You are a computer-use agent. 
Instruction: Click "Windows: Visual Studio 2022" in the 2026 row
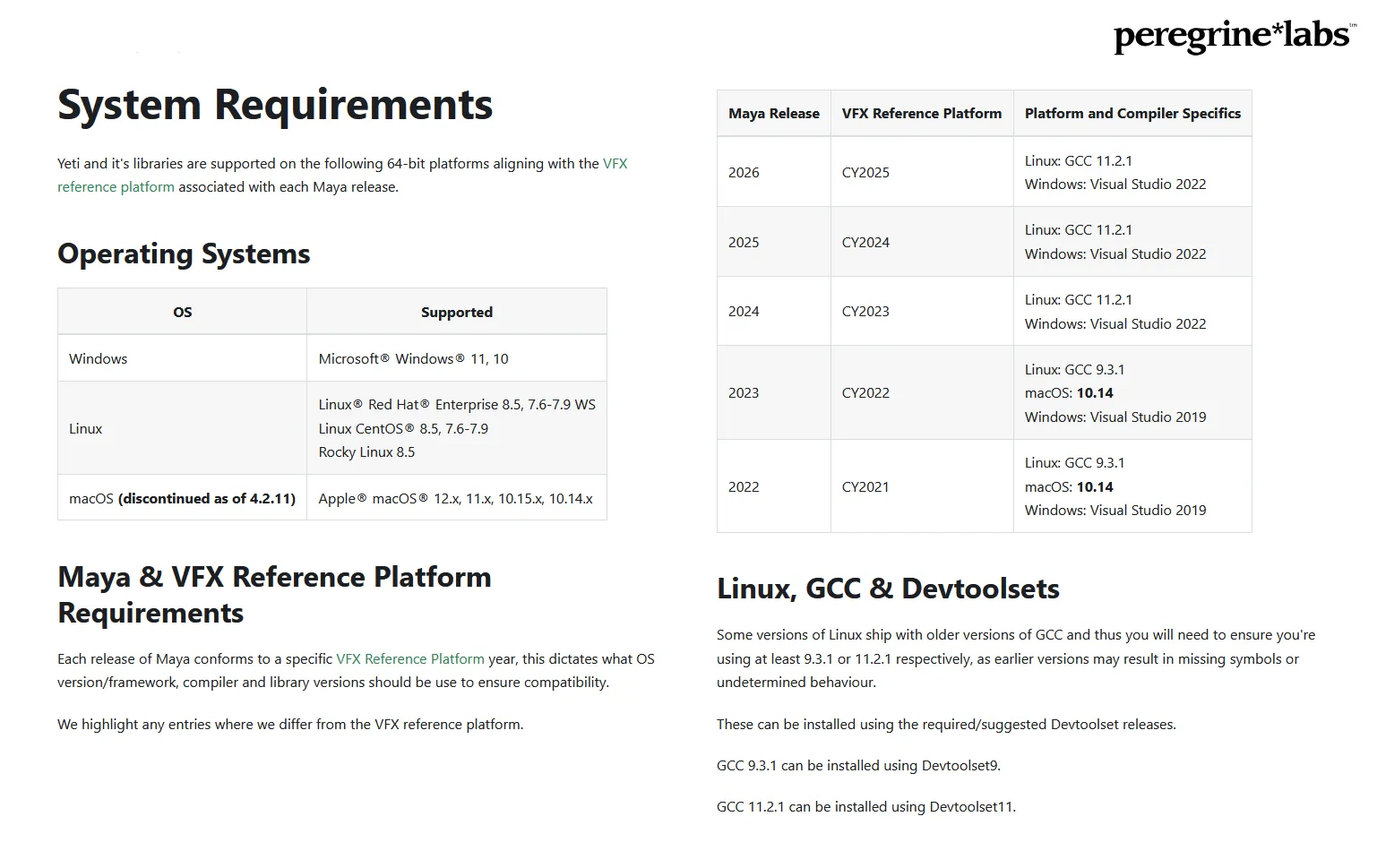1115,184
